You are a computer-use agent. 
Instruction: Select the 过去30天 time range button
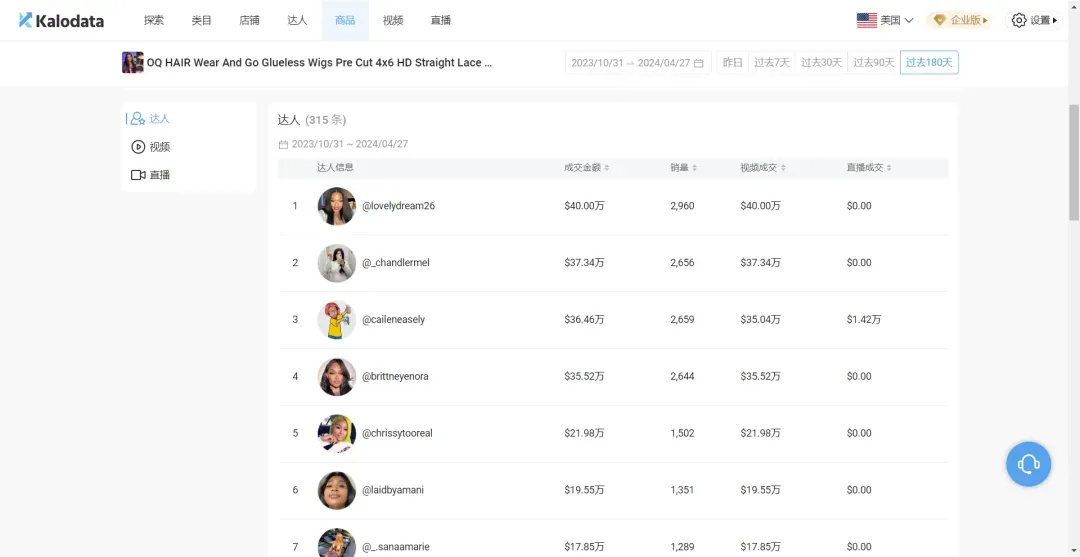822,63
